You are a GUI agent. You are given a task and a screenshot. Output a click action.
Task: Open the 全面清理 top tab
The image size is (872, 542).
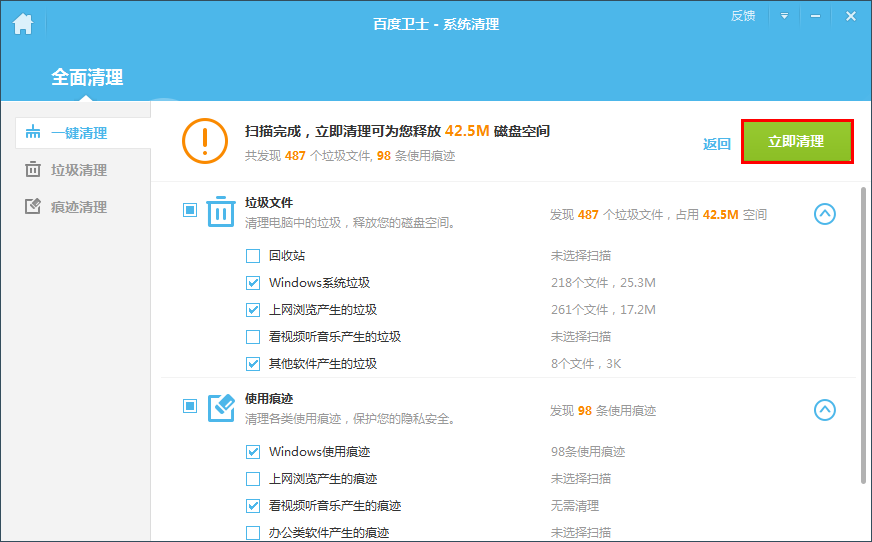pos(87,77)
